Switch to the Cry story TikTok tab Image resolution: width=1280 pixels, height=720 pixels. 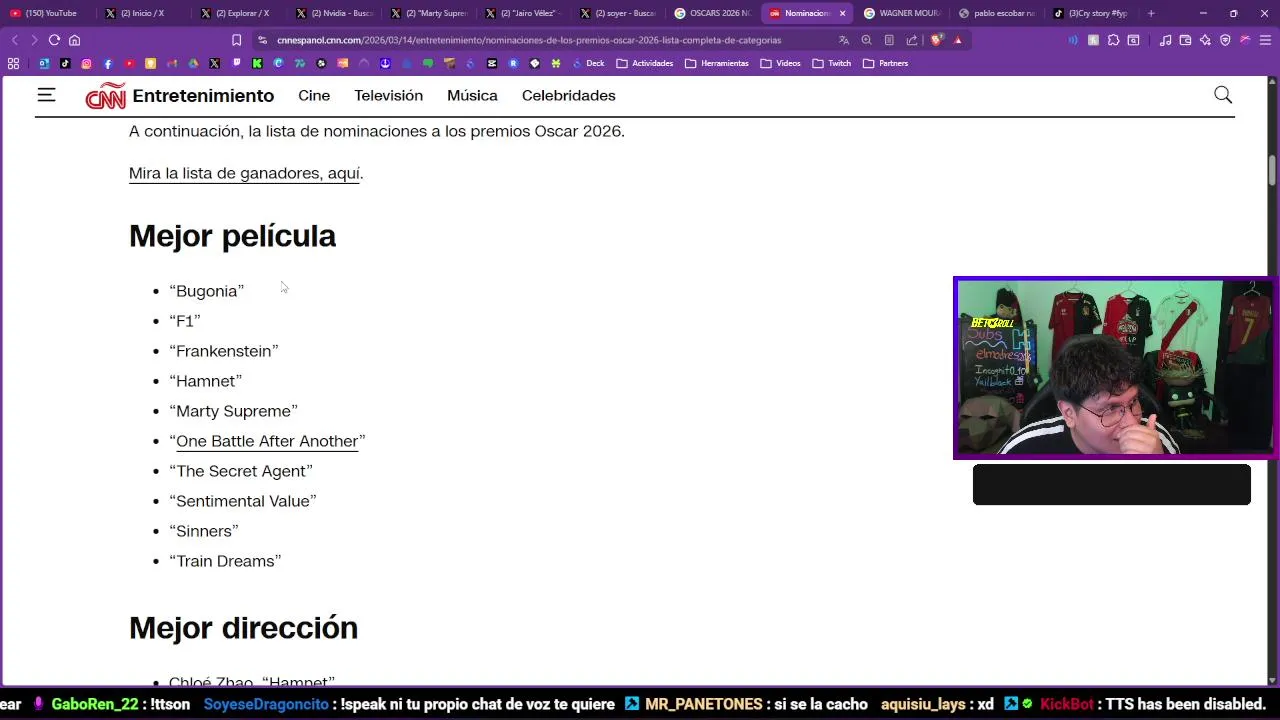tap(1090, 13)
